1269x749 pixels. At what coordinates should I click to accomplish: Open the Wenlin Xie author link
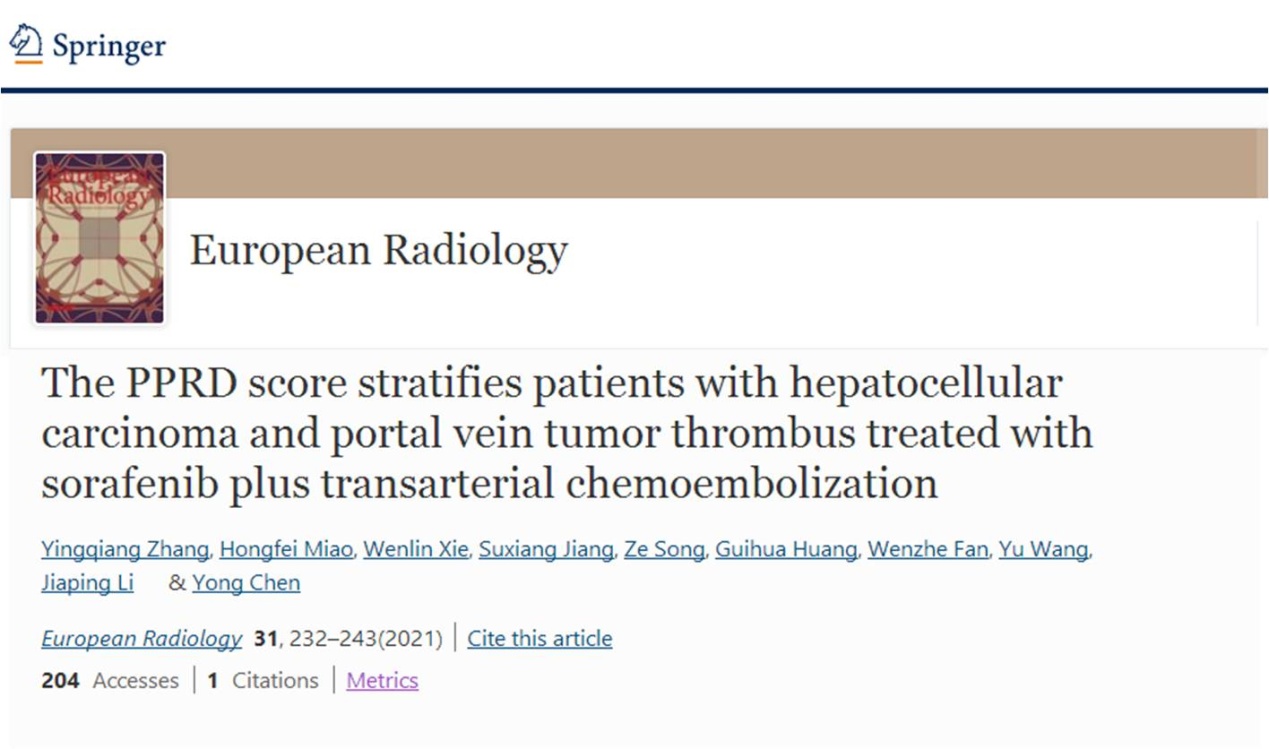(415, 549)
